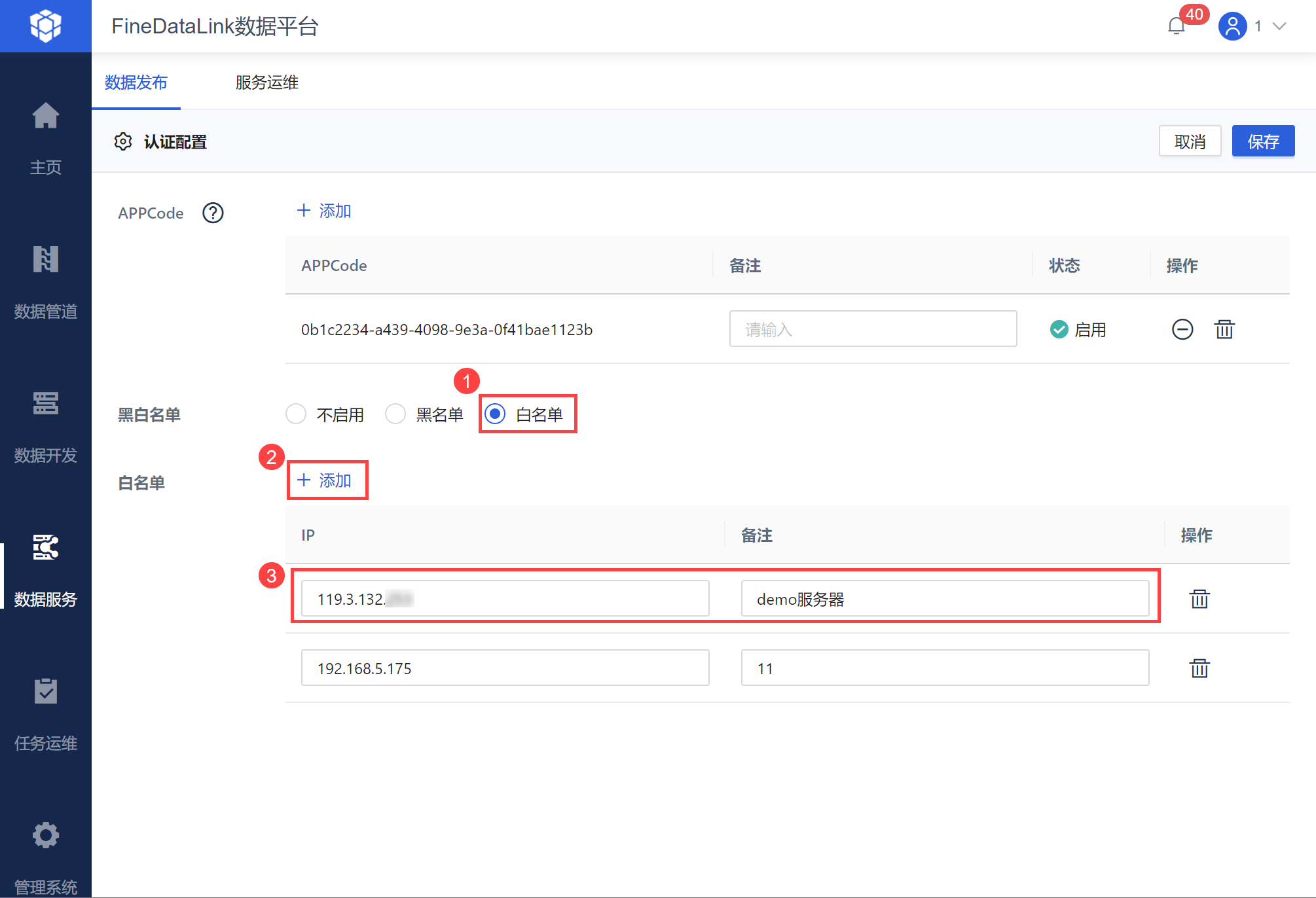
Task: Click the 取消 button
Action: (x=1190, y=141)
